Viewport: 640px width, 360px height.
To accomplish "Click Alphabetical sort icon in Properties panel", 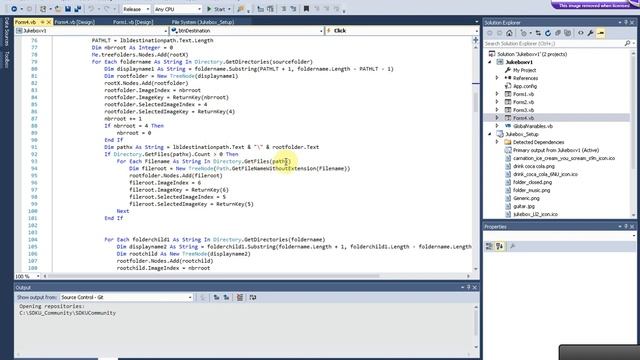I will click(499, 246).
